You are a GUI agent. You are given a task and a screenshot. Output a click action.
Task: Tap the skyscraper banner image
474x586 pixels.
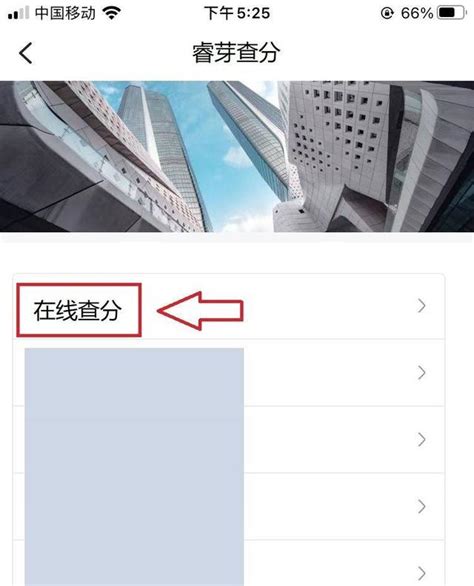pos(237,156)
